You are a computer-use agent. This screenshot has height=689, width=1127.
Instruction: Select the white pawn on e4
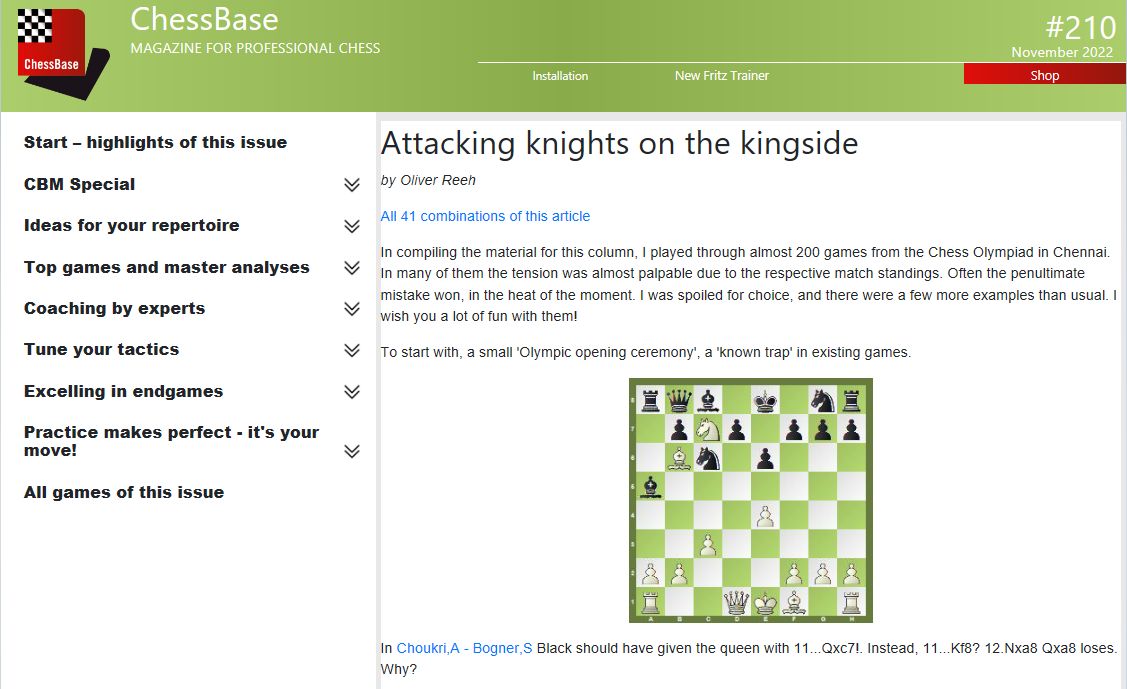coord(765,515)
